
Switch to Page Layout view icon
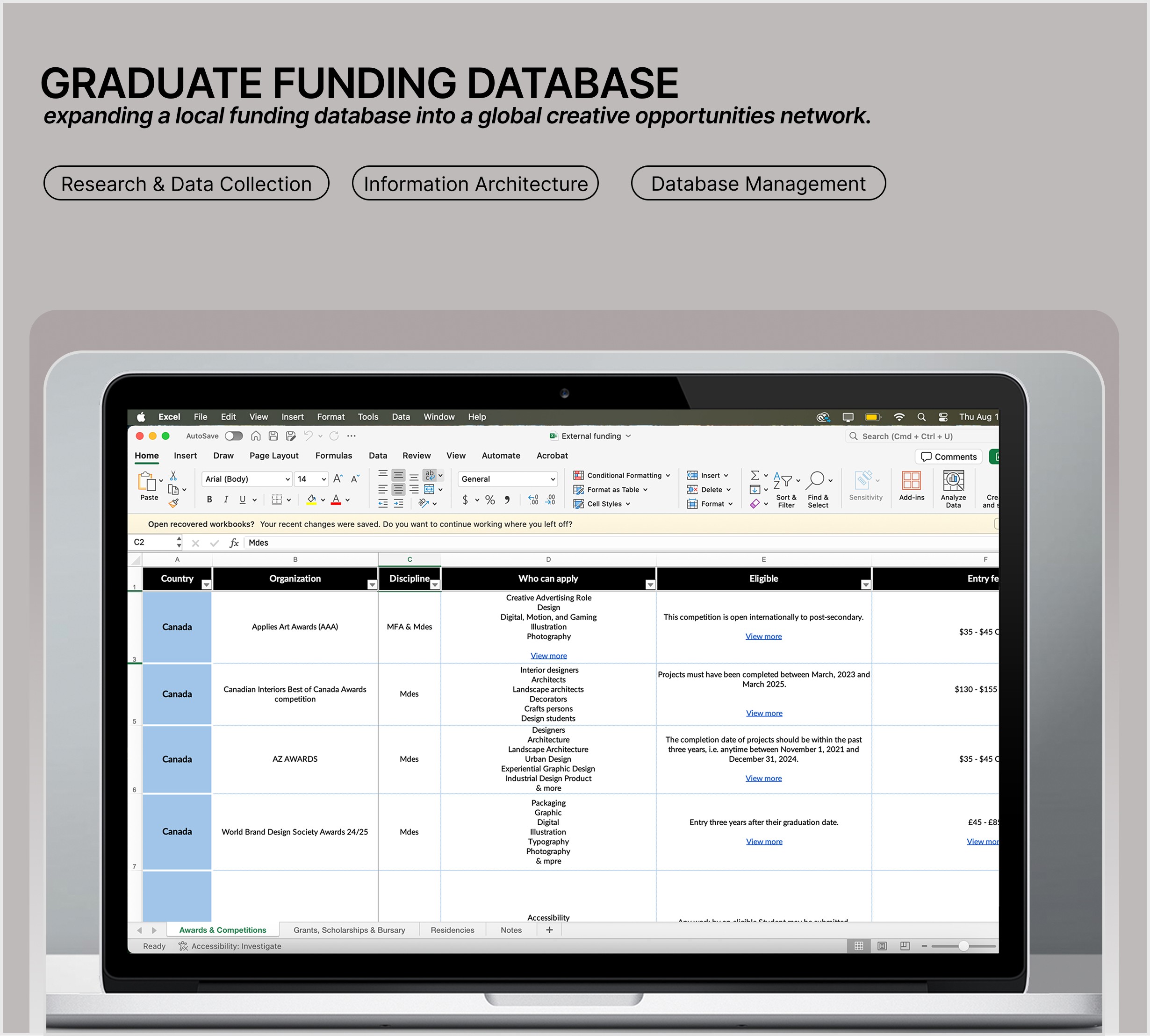point(882,946)
